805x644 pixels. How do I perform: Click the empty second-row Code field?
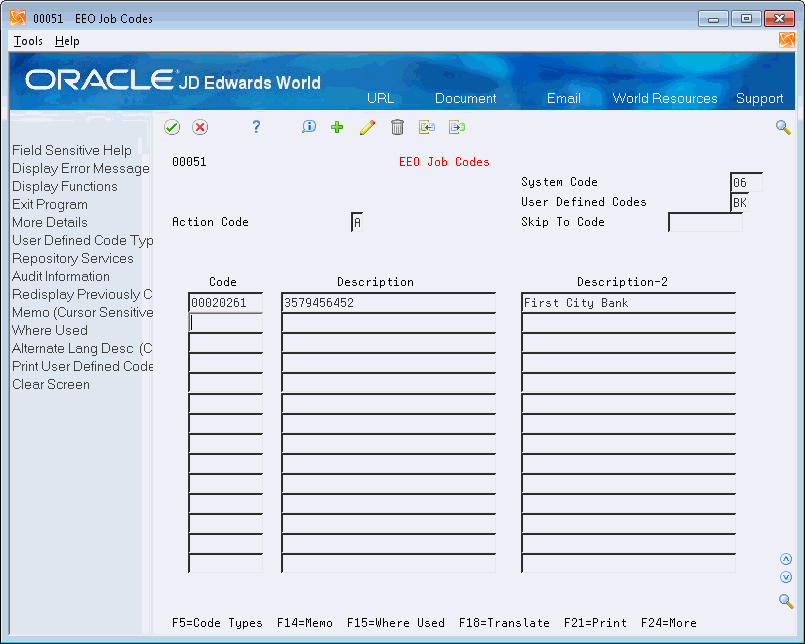tap(225, 323)
